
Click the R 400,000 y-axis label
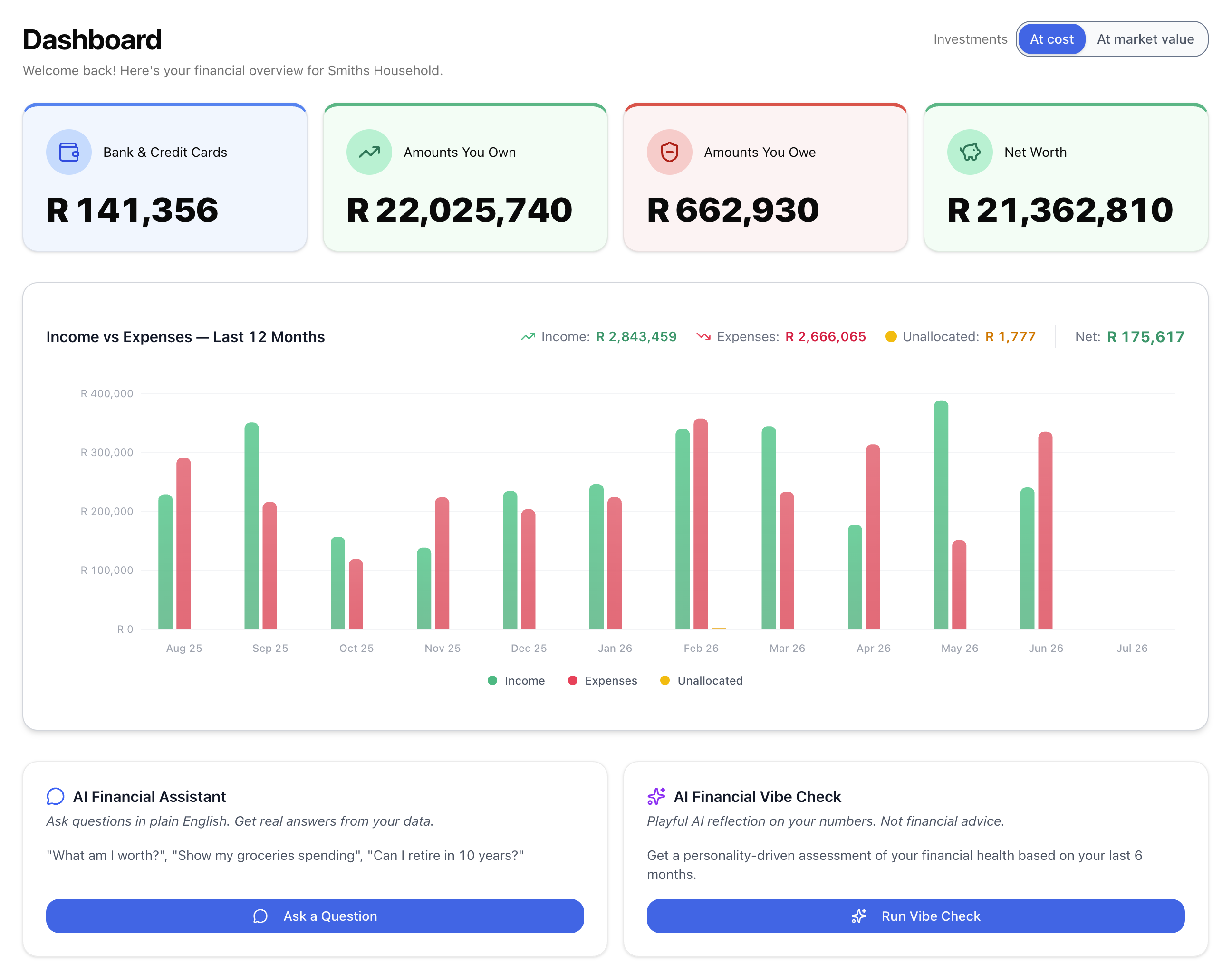106,394
